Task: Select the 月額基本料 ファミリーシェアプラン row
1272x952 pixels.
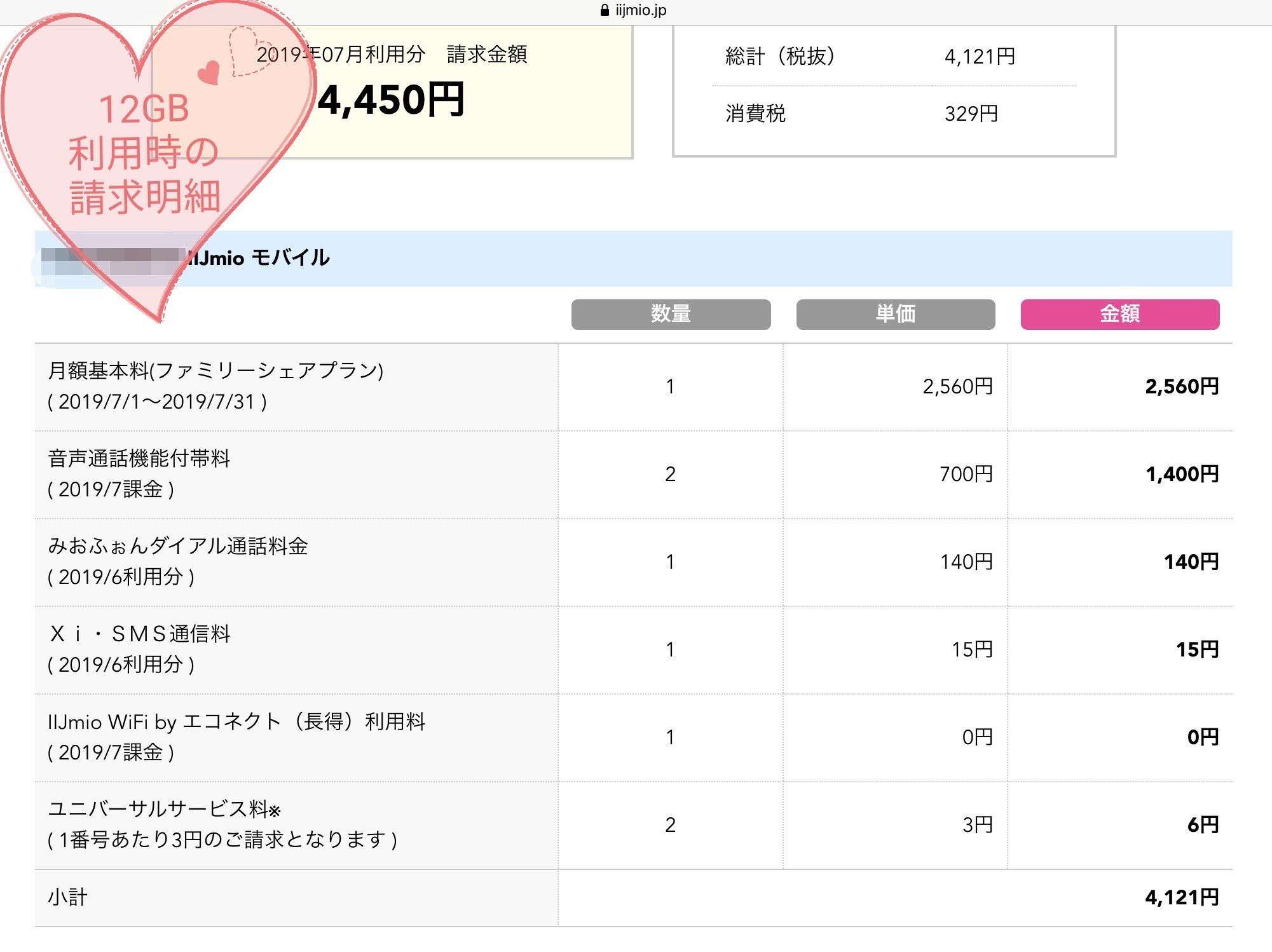Action: 215,371
